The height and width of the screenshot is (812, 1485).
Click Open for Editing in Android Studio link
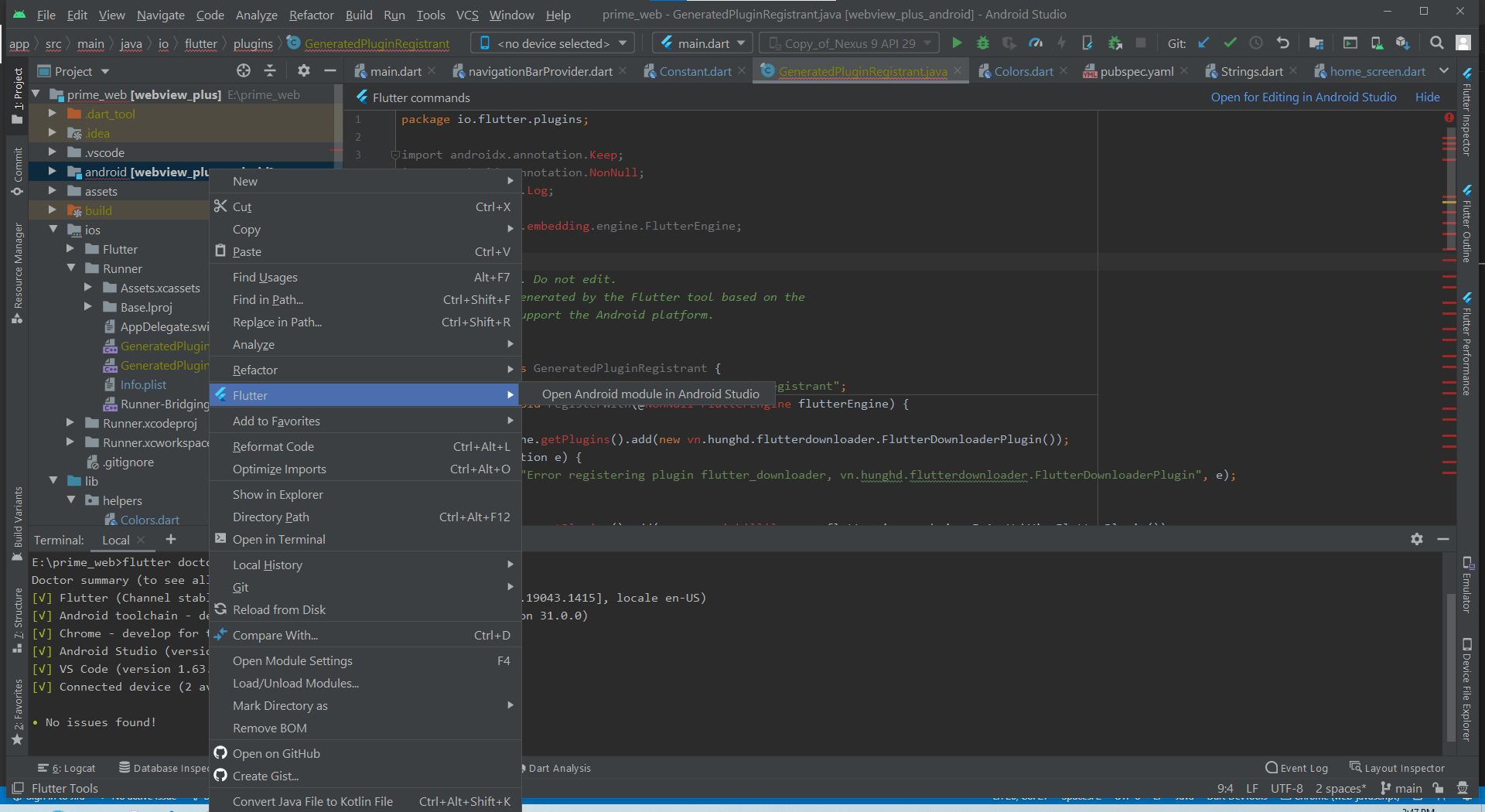tap(1303, 97)
